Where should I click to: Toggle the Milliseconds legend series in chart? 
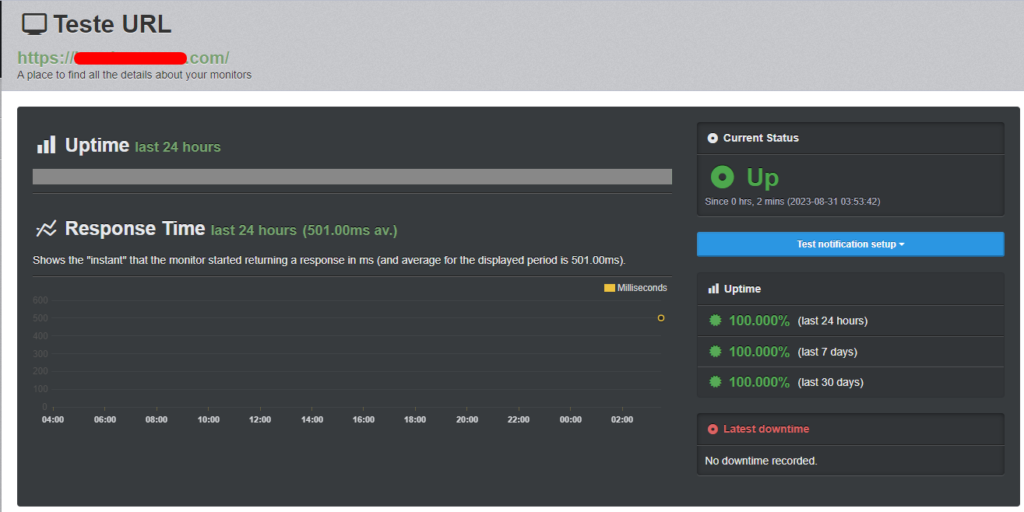click(x=635, y=288)
